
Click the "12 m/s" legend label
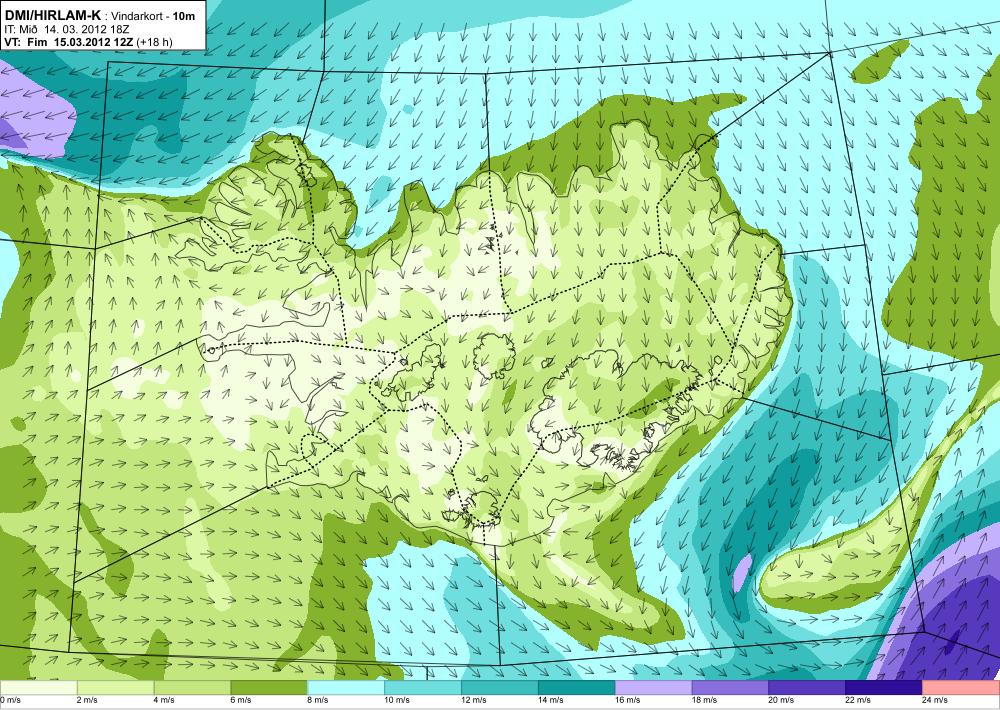(474, 700)
